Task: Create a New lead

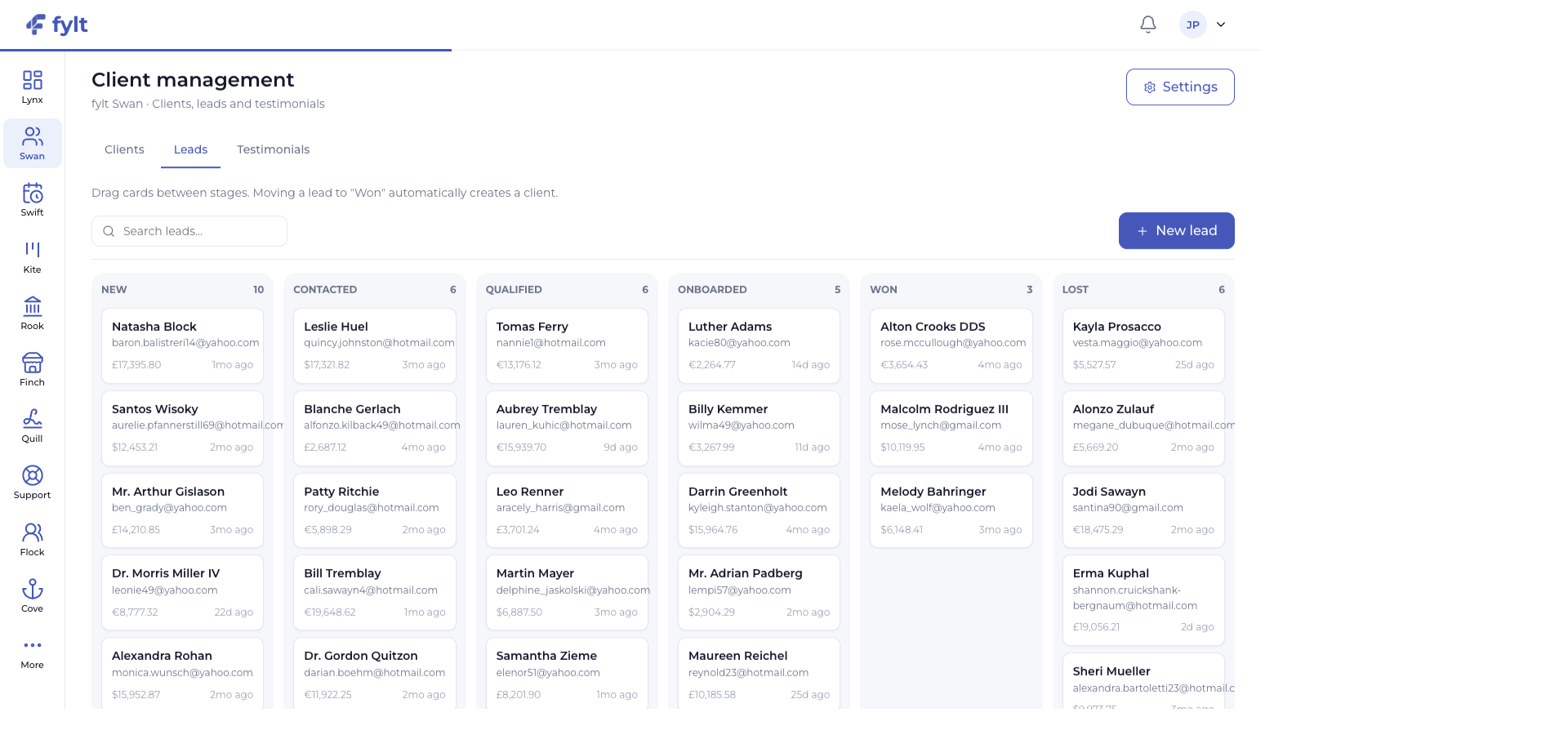Action: [1176, 231]
